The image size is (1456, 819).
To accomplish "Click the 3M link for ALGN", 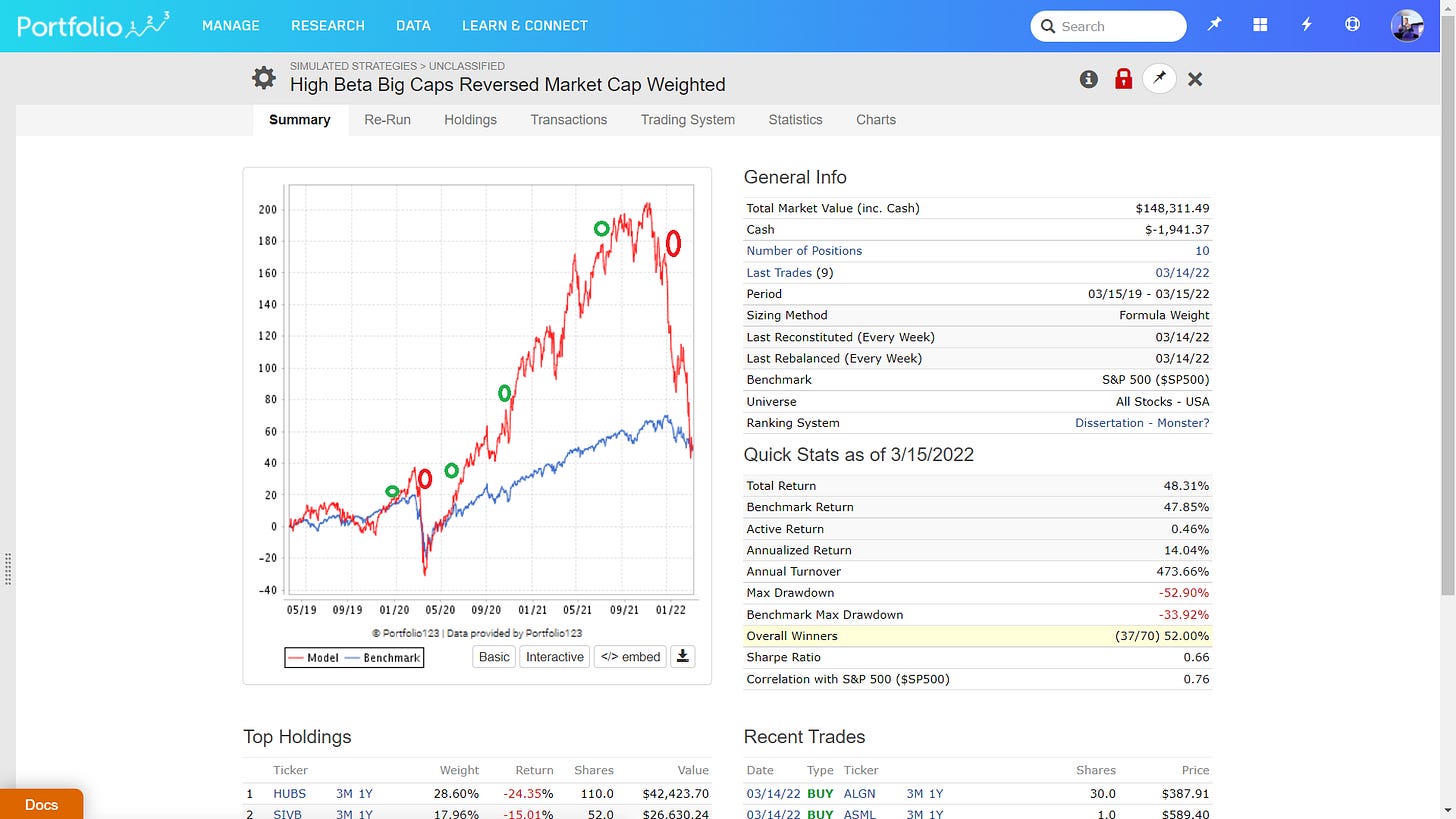I will click(x=916, y=793).
